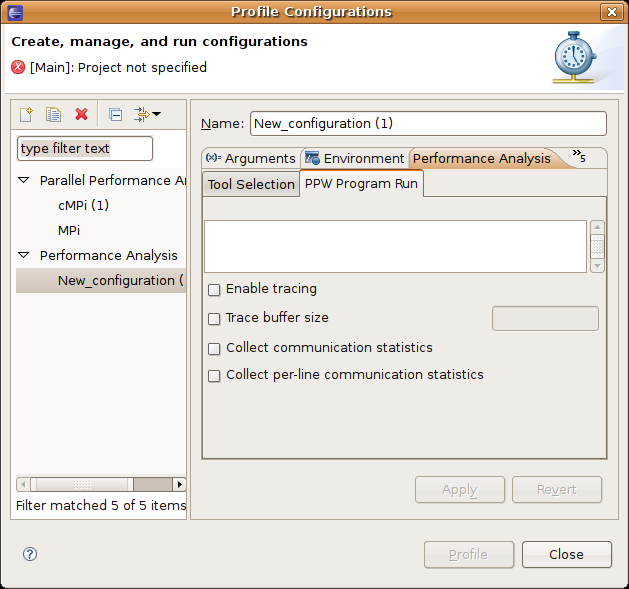The image size is (629, 589).
Task: Toggle the Trace buffer size checkbox
Action: pos(214,319)
